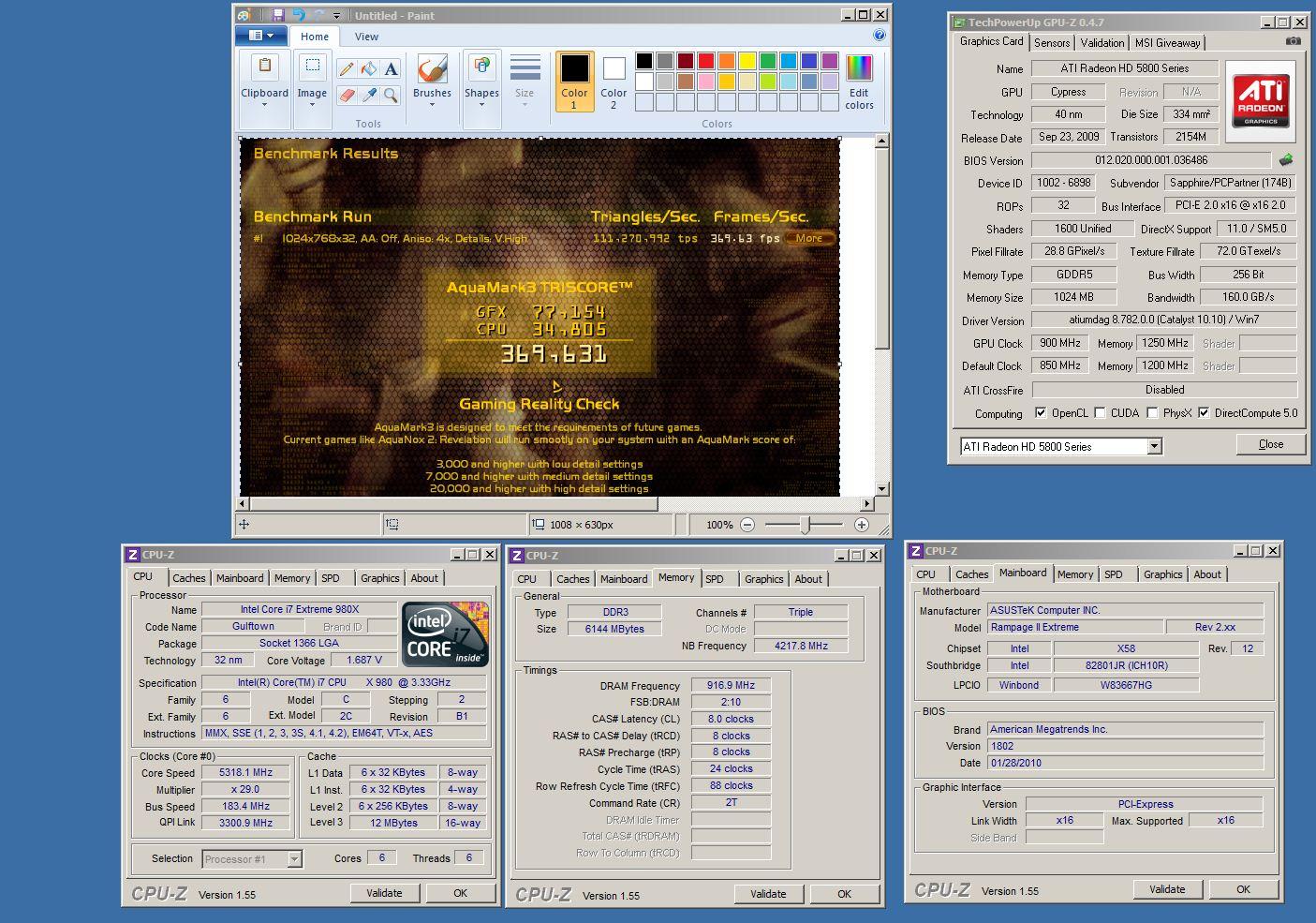Click the Paint application icon in title bar
The height and width of the screenshot is (923, 1316).
[x=244, y=15]
